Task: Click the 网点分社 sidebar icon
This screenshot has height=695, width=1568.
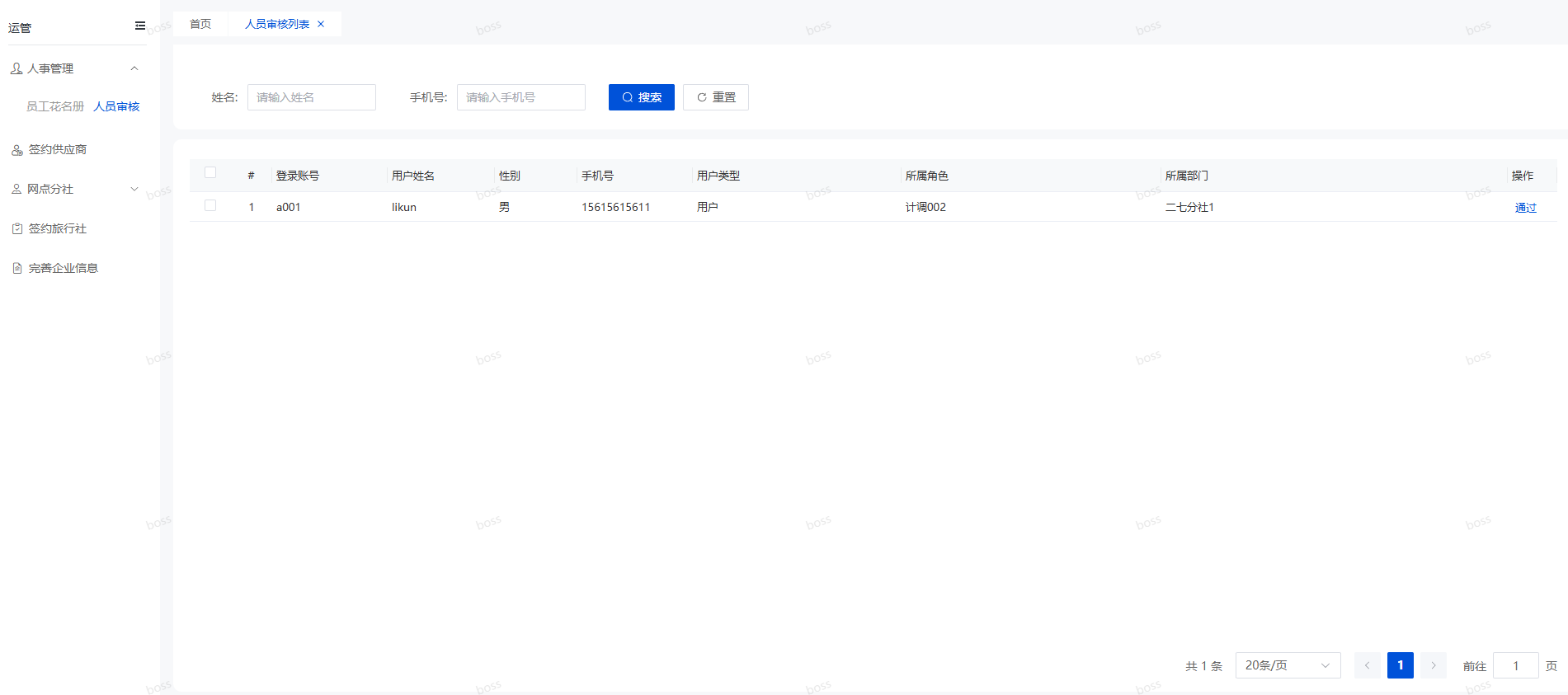Action: coord(16,189)
